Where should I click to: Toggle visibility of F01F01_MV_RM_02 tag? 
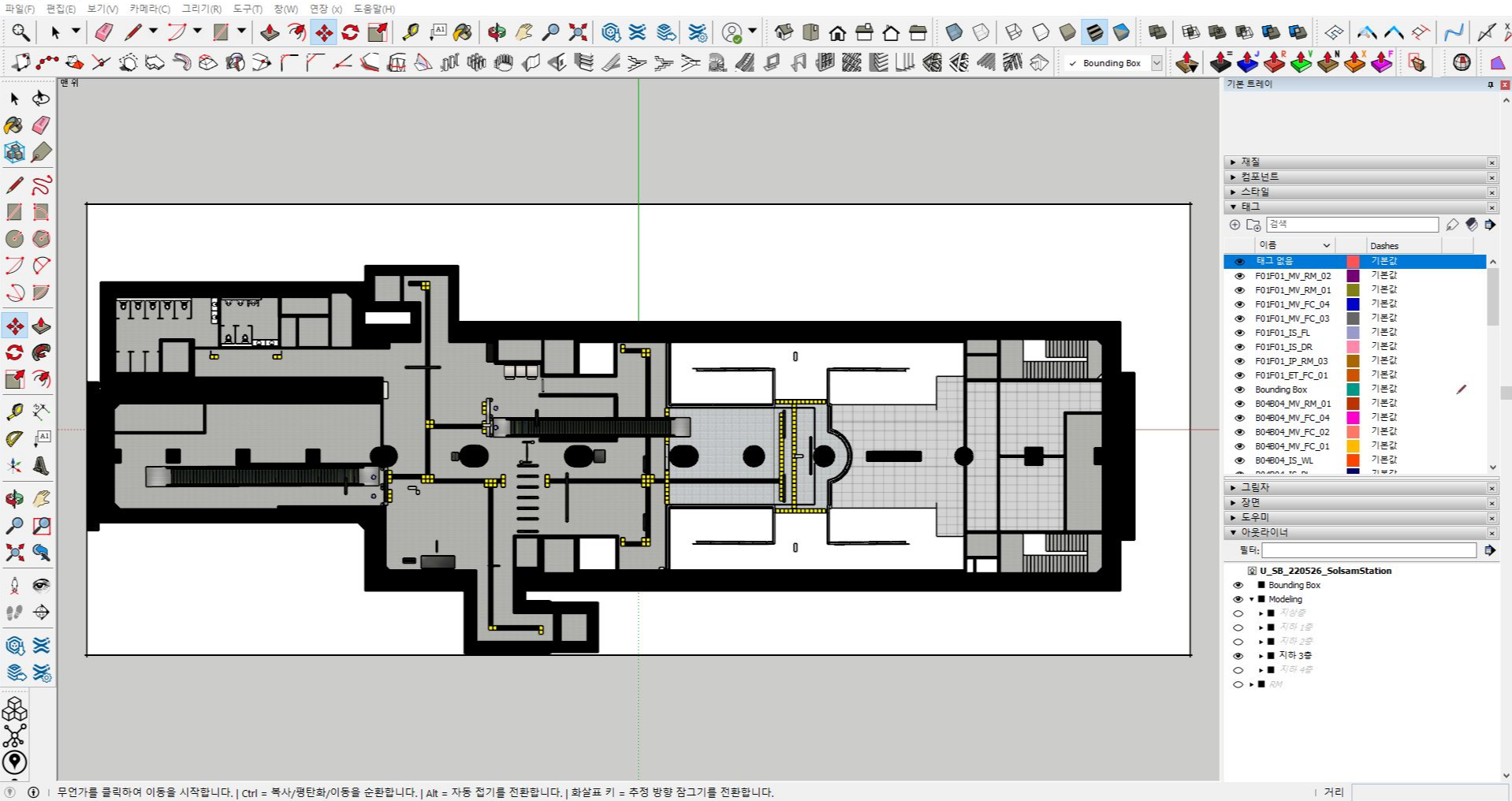point(1239,276)
